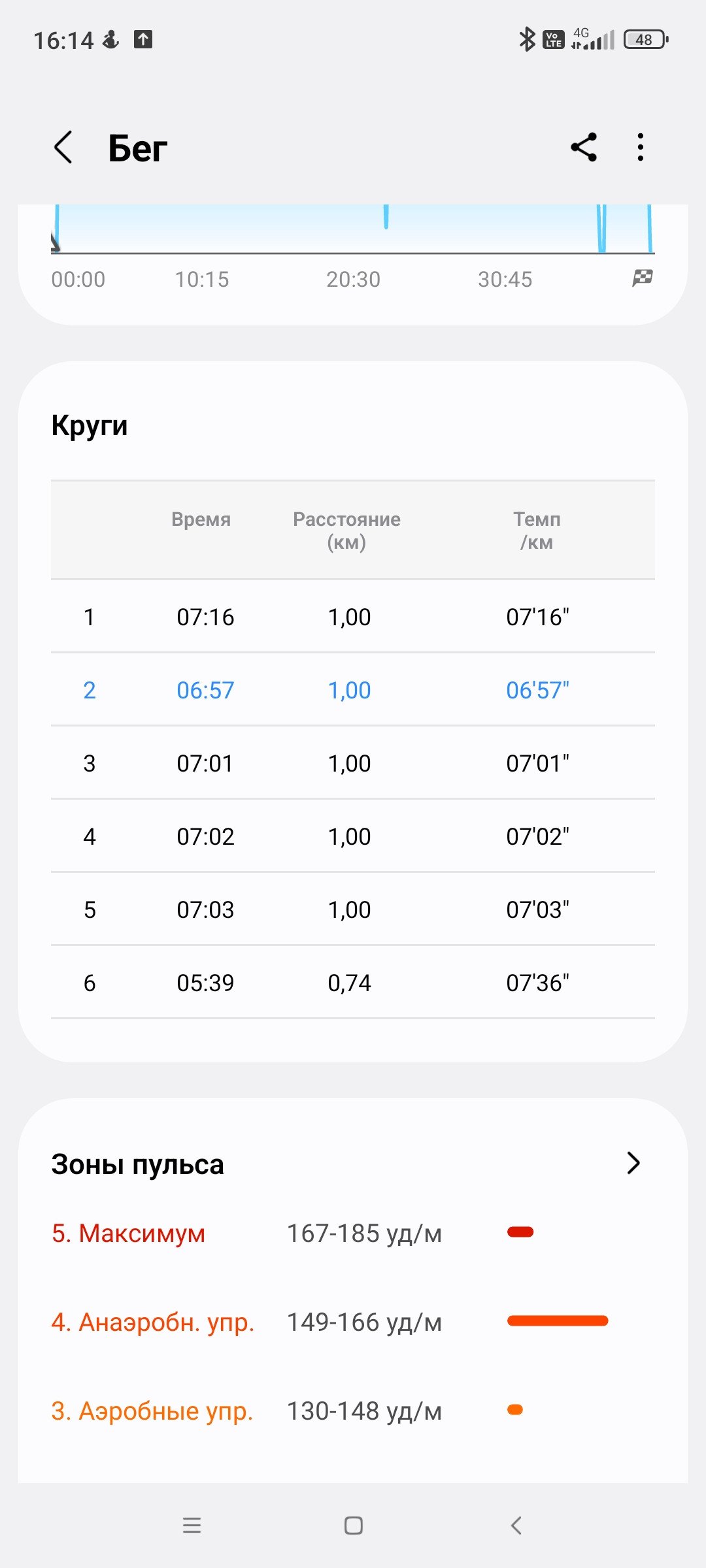Tap the 20:30 mark on chart timeline
The width and height of the screenshot is (706, 1568).
354,280
